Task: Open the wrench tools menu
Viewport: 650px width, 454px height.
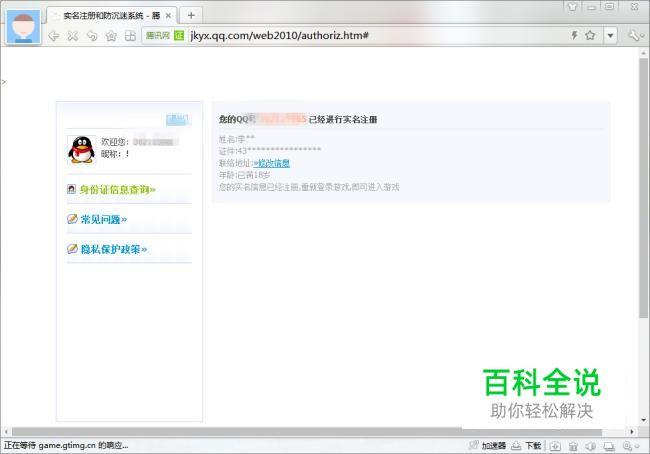Action: [634, 36]
